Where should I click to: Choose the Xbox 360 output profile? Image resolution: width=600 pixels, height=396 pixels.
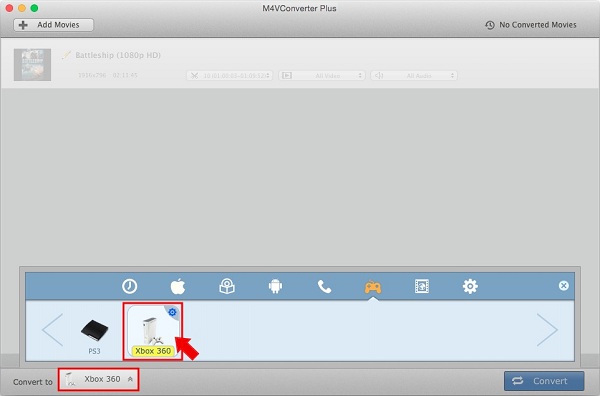(x=153, y=331)
